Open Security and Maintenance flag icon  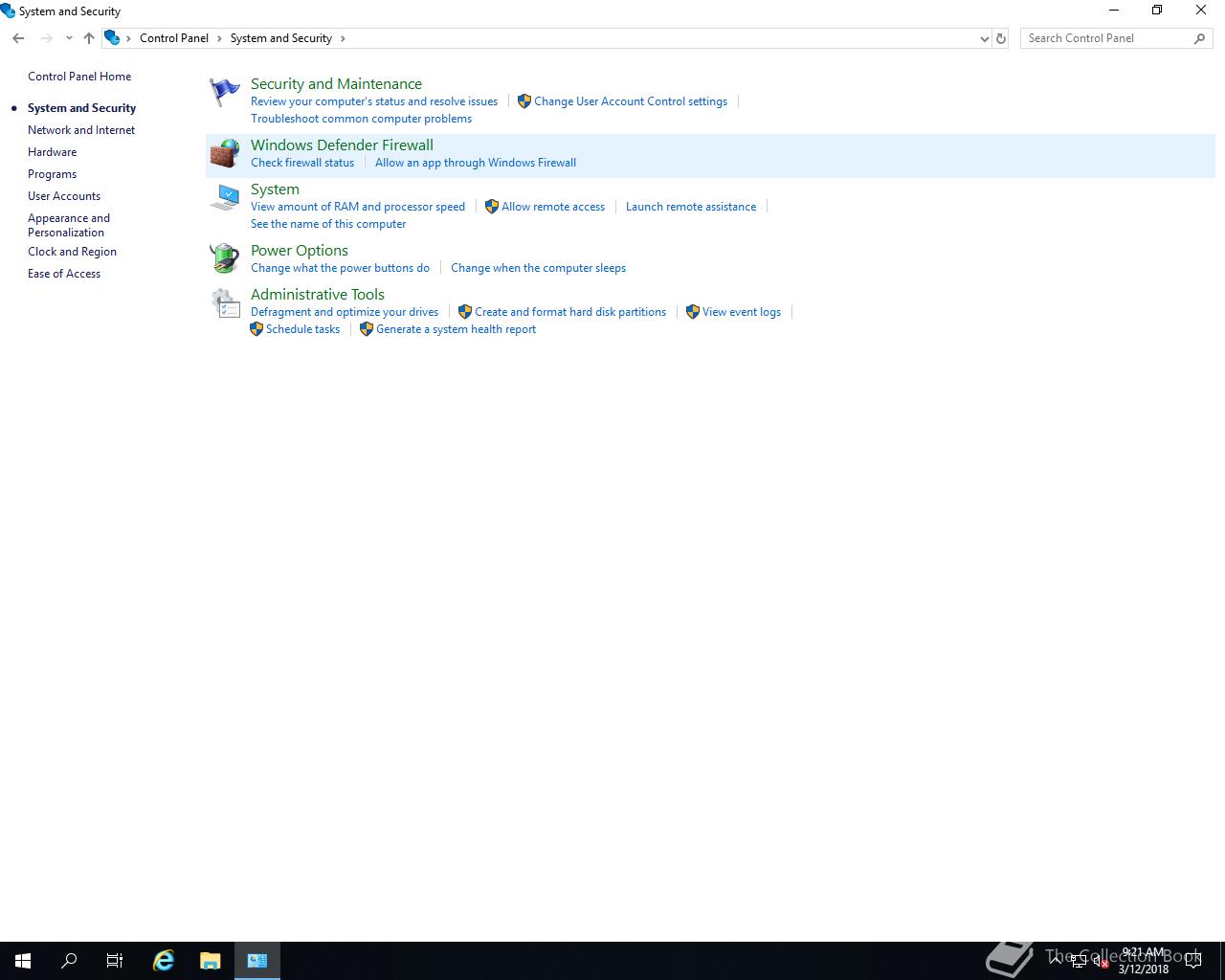(224, 92)
